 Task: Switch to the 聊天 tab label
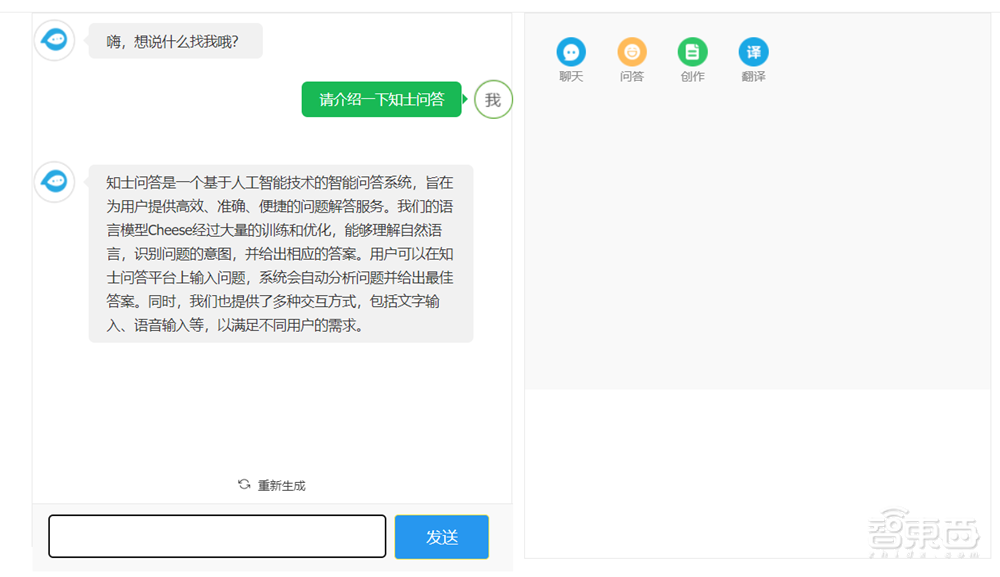click(x=570, y=75)
